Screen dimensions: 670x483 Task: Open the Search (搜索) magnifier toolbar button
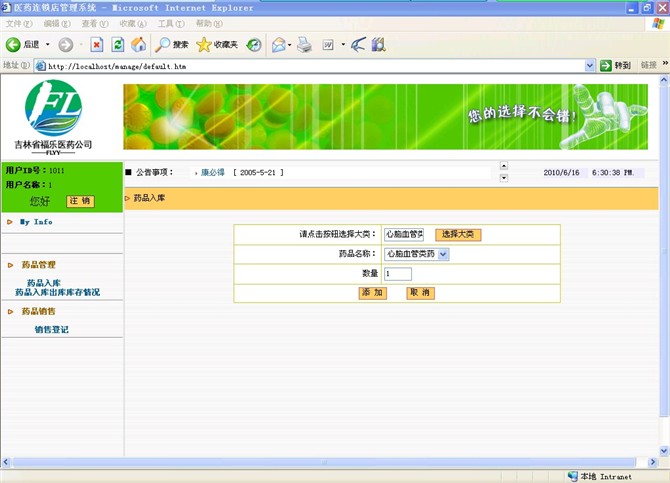click(172, 45)
